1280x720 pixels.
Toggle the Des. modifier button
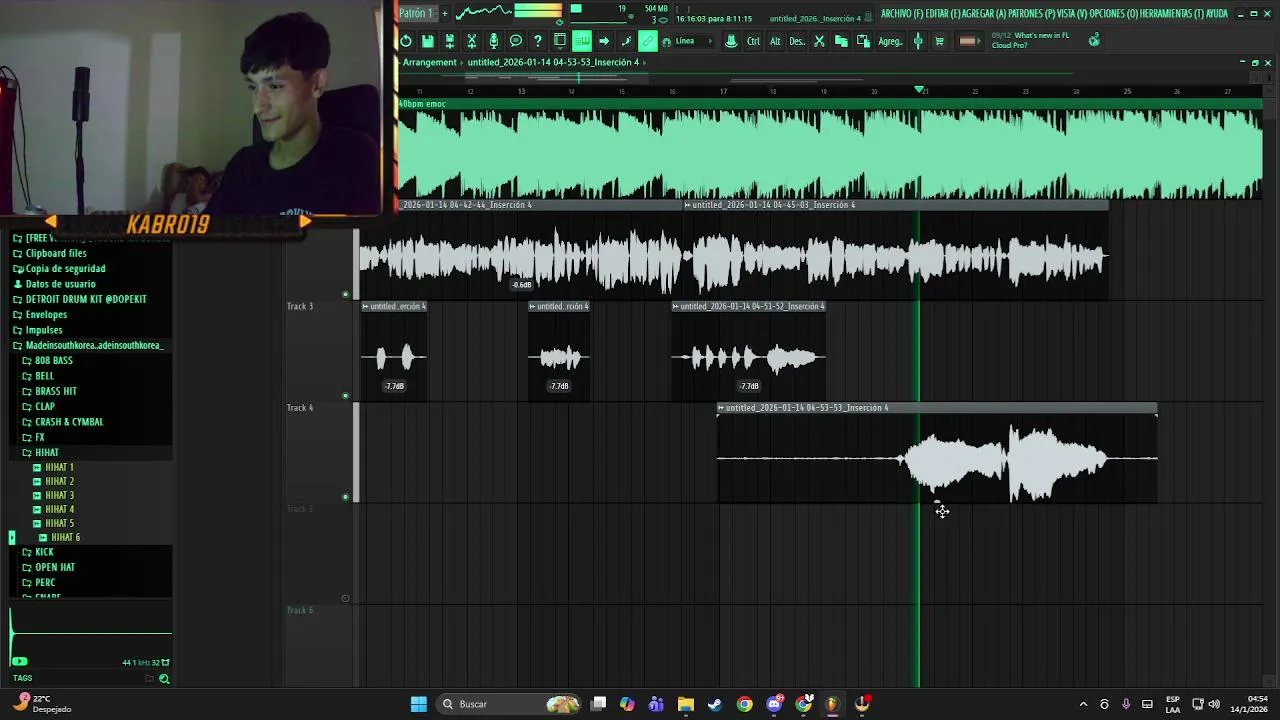[797, 41]
